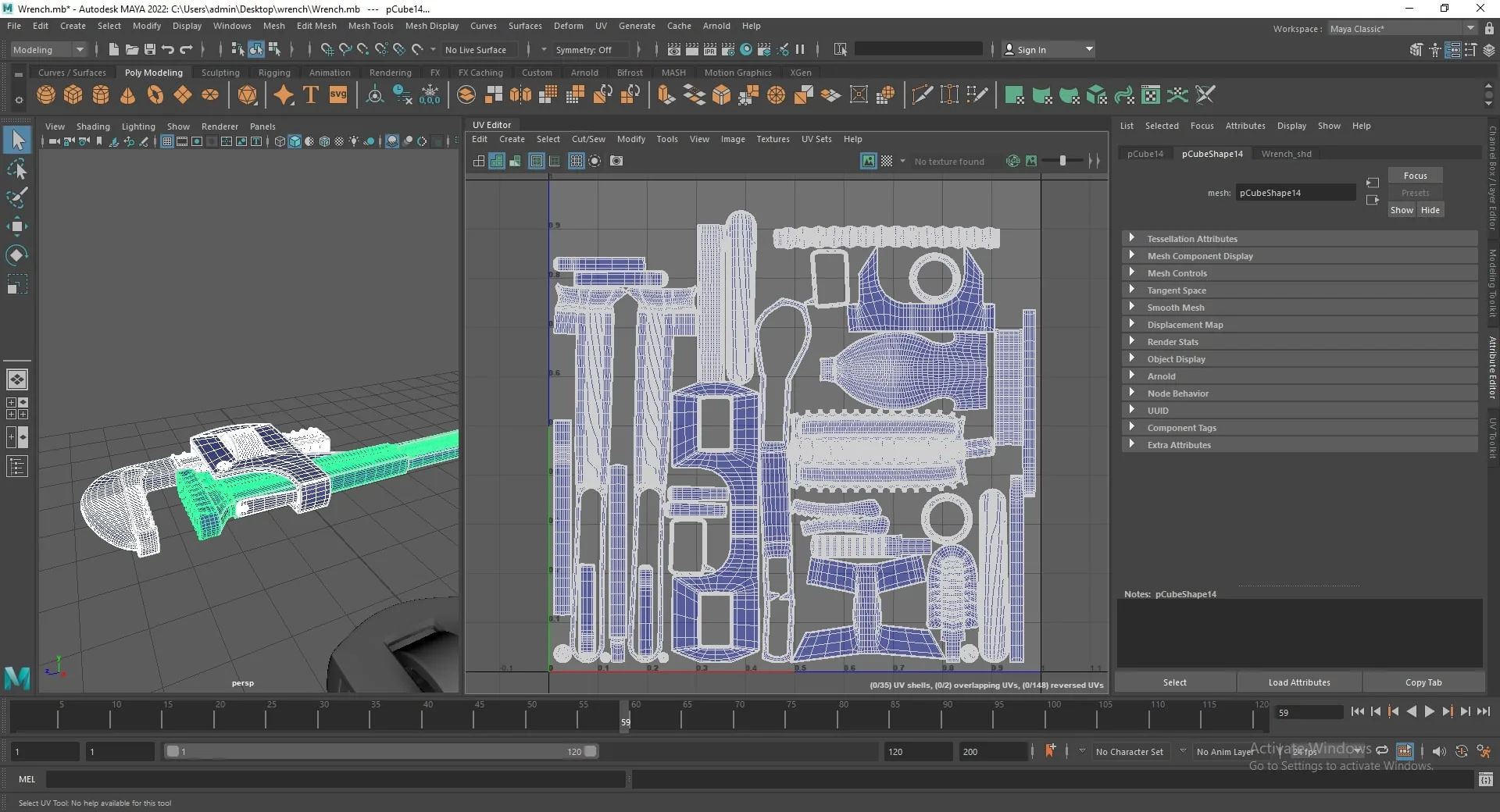Viewport: 1500px width, 812px height.
Task: Click the polygon Type tool shelf icon
Action: [x=310, y=95]
